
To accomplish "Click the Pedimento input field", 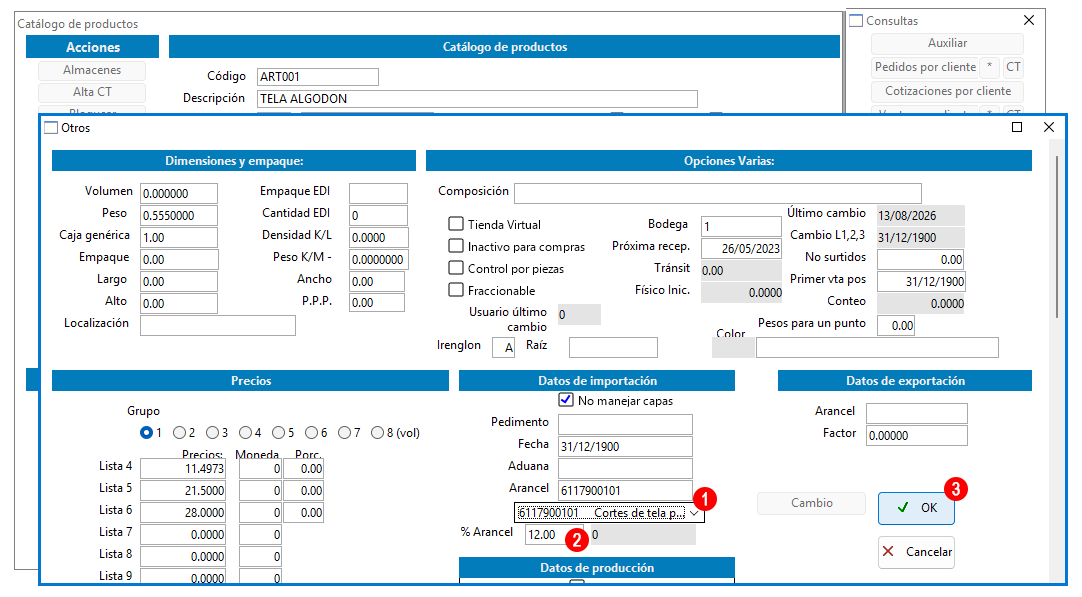I will point(625,424).
